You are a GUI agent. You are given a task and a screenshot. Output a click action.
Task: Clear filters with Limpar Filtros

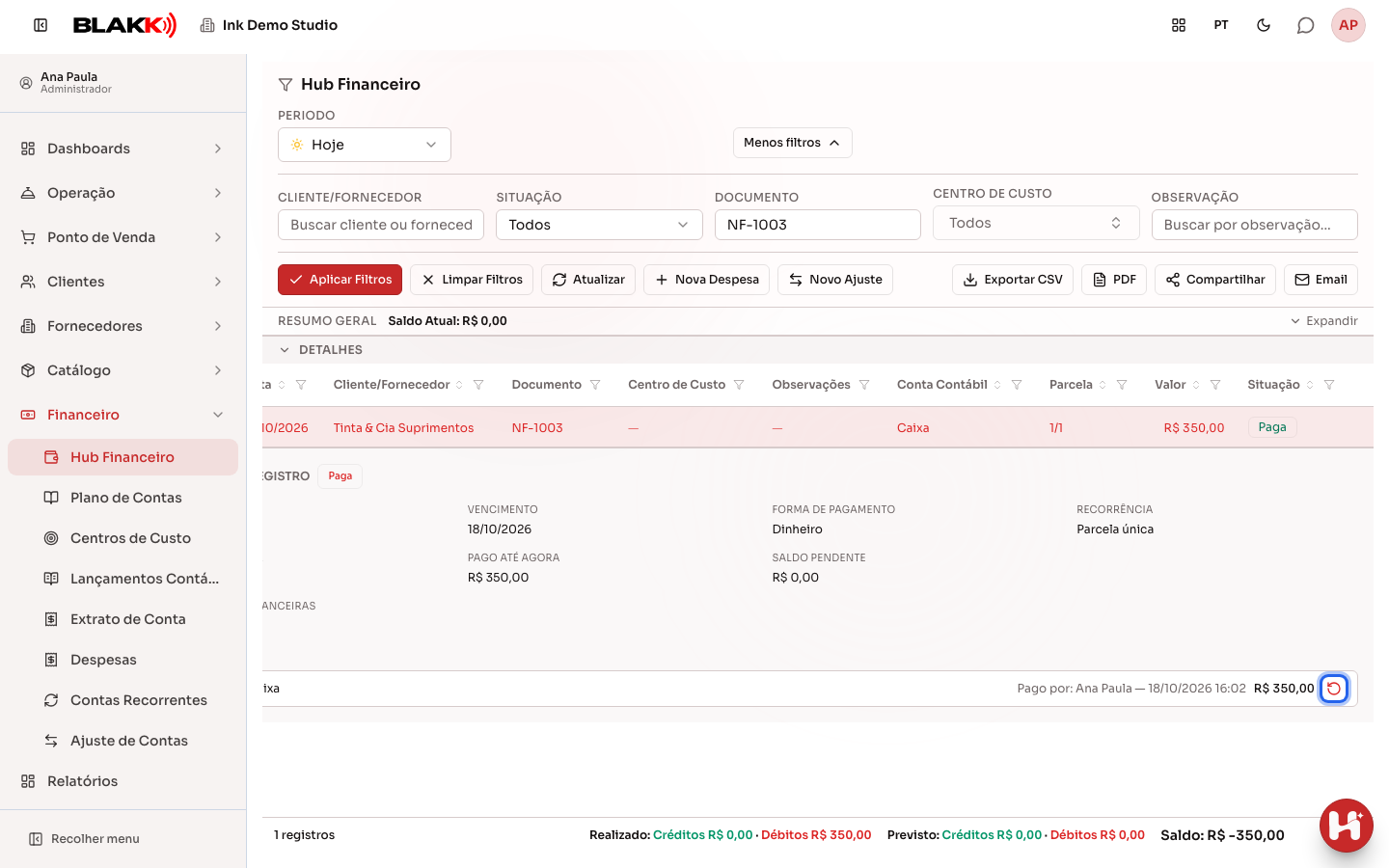point(472,280)
